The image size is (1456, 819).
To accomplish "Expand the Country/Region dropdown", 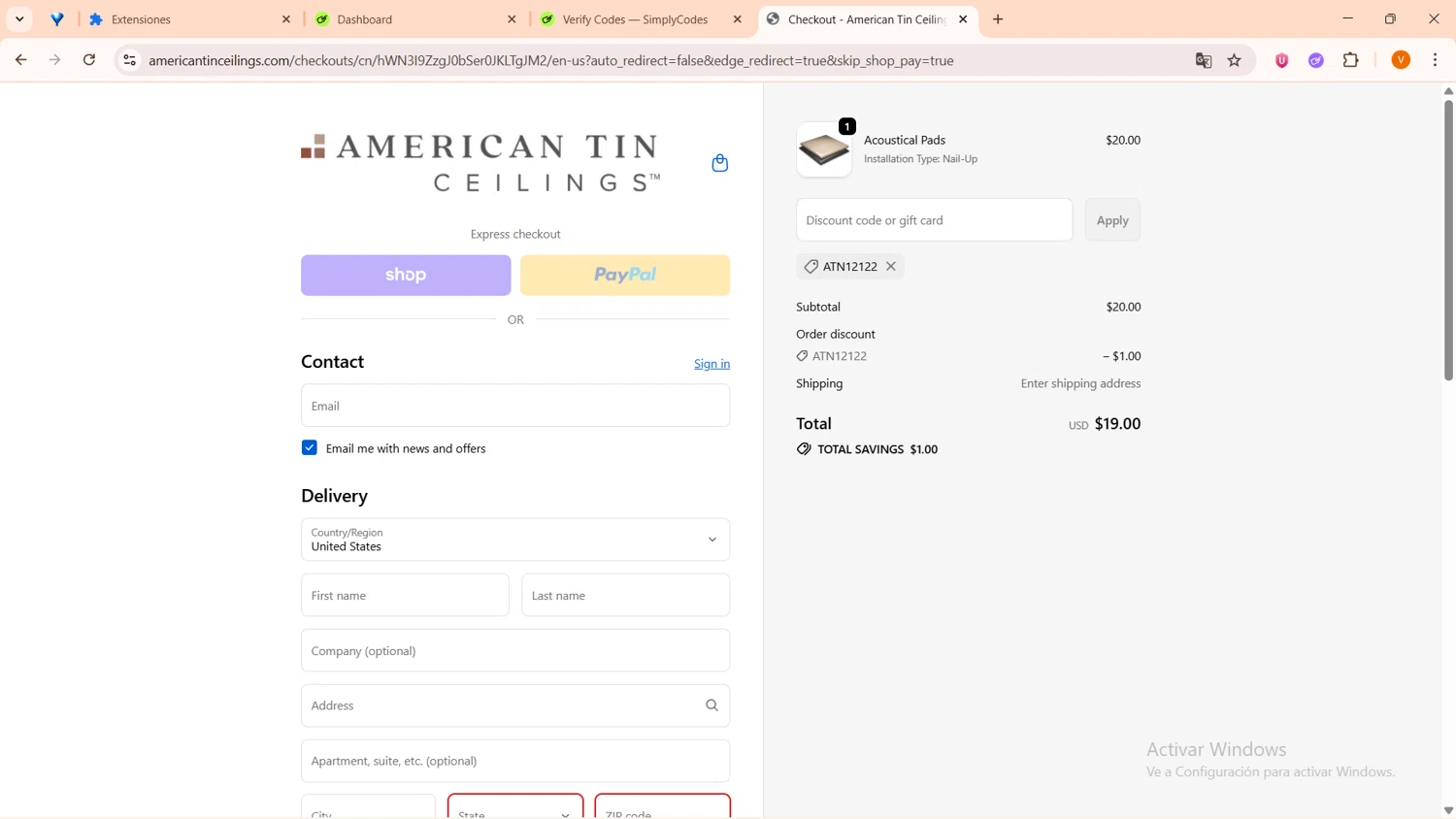I will coord(515,540).
